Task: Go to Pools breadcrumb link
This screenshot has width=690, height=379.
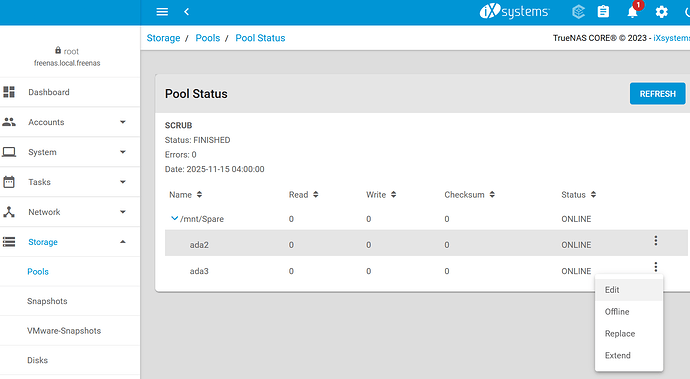Action: [x=208, y=38]
